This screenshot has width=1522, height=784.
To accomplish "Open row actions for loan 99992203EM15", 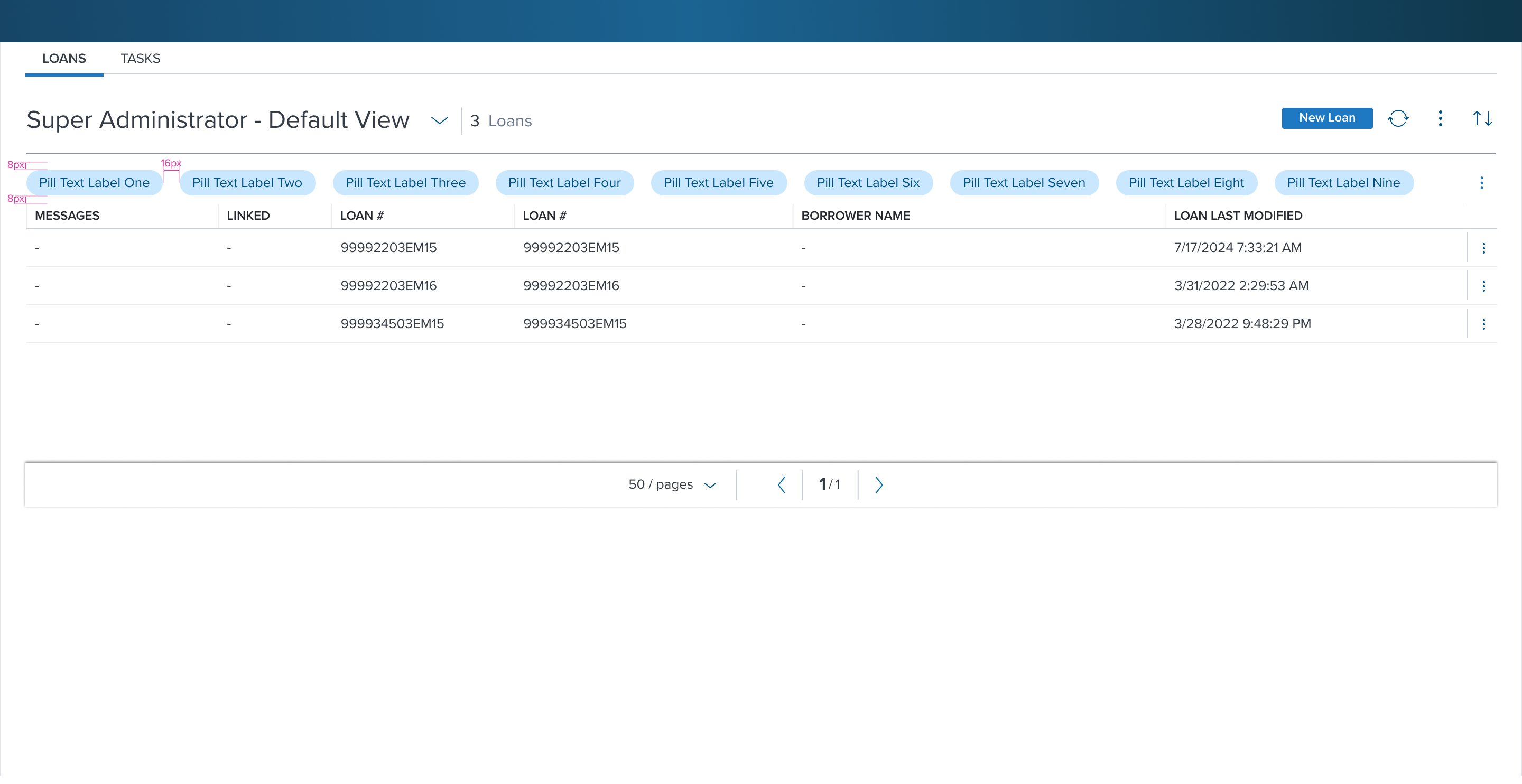I will (x=1483, y=248).
